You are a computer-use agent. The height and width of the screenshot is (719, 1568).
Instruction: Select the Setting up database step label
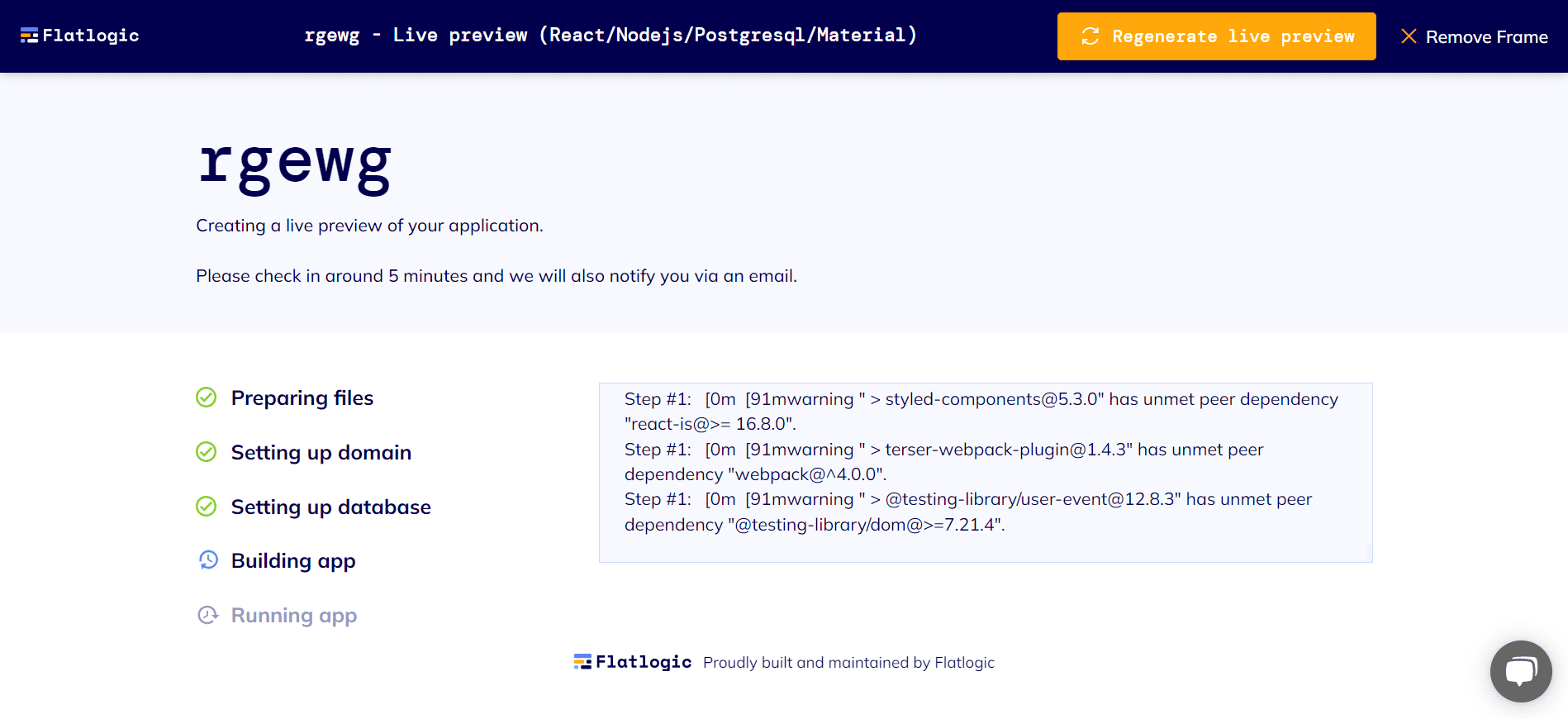point(330,507)
